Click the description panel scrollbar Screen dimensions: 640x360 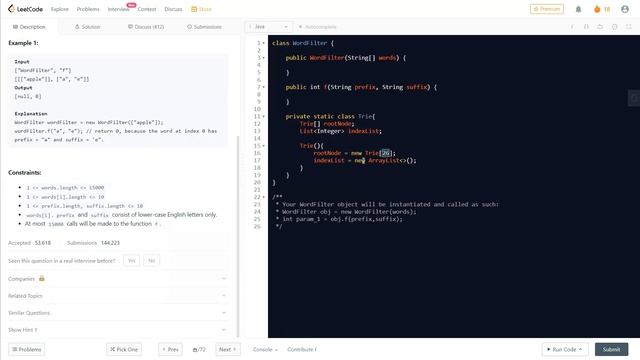[238, 237]
